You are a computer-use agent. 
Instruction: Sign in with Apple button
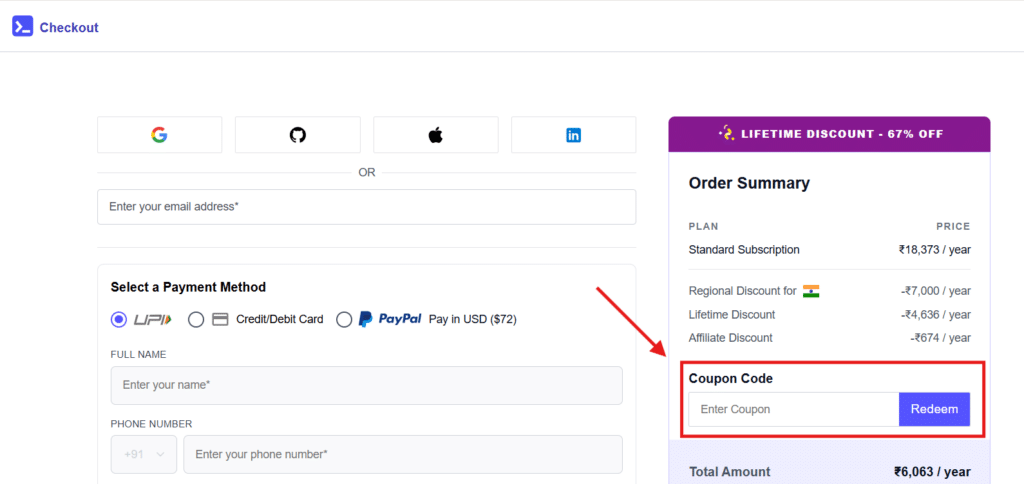coord(436,135)
